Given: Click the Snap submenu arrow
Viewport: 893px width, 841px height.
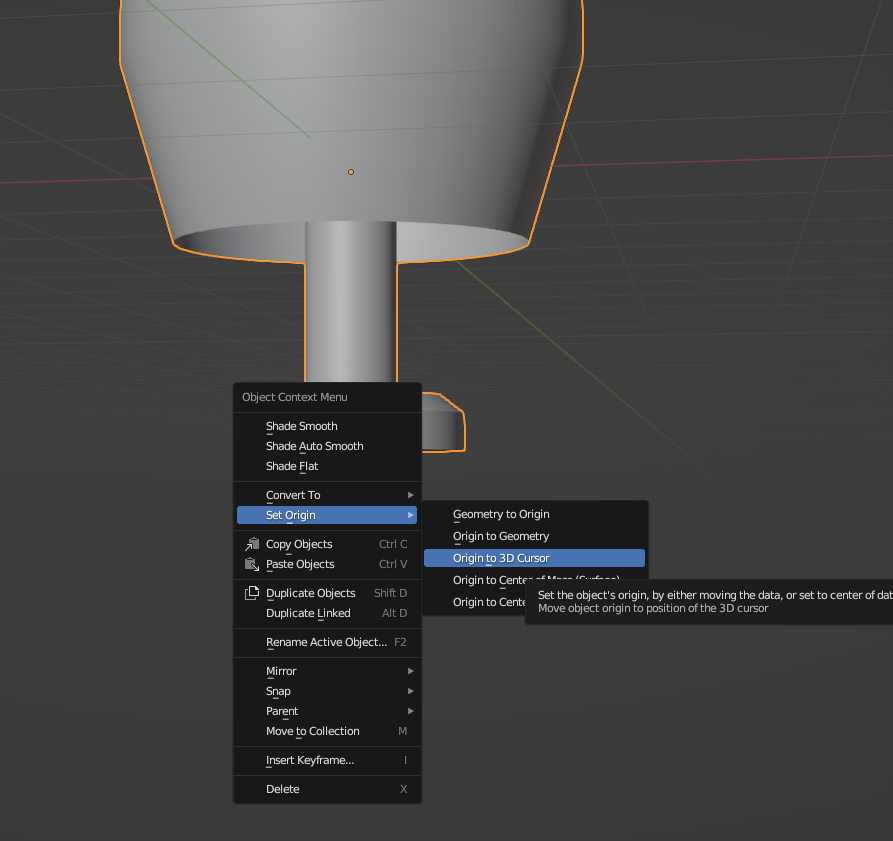Looking at the screenshot, I should 411,691.
